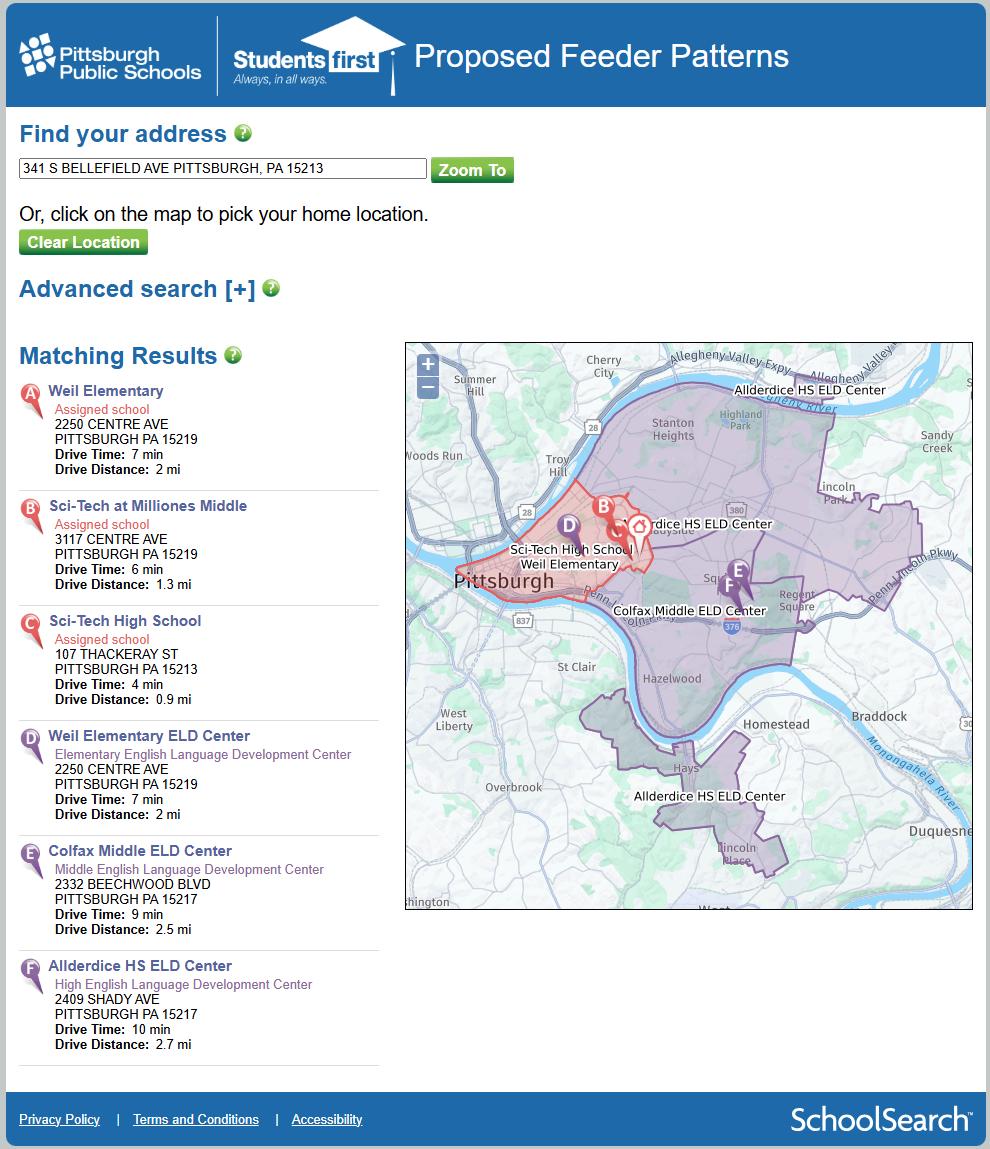Click the D pin on the map

(x=569, y=526)
